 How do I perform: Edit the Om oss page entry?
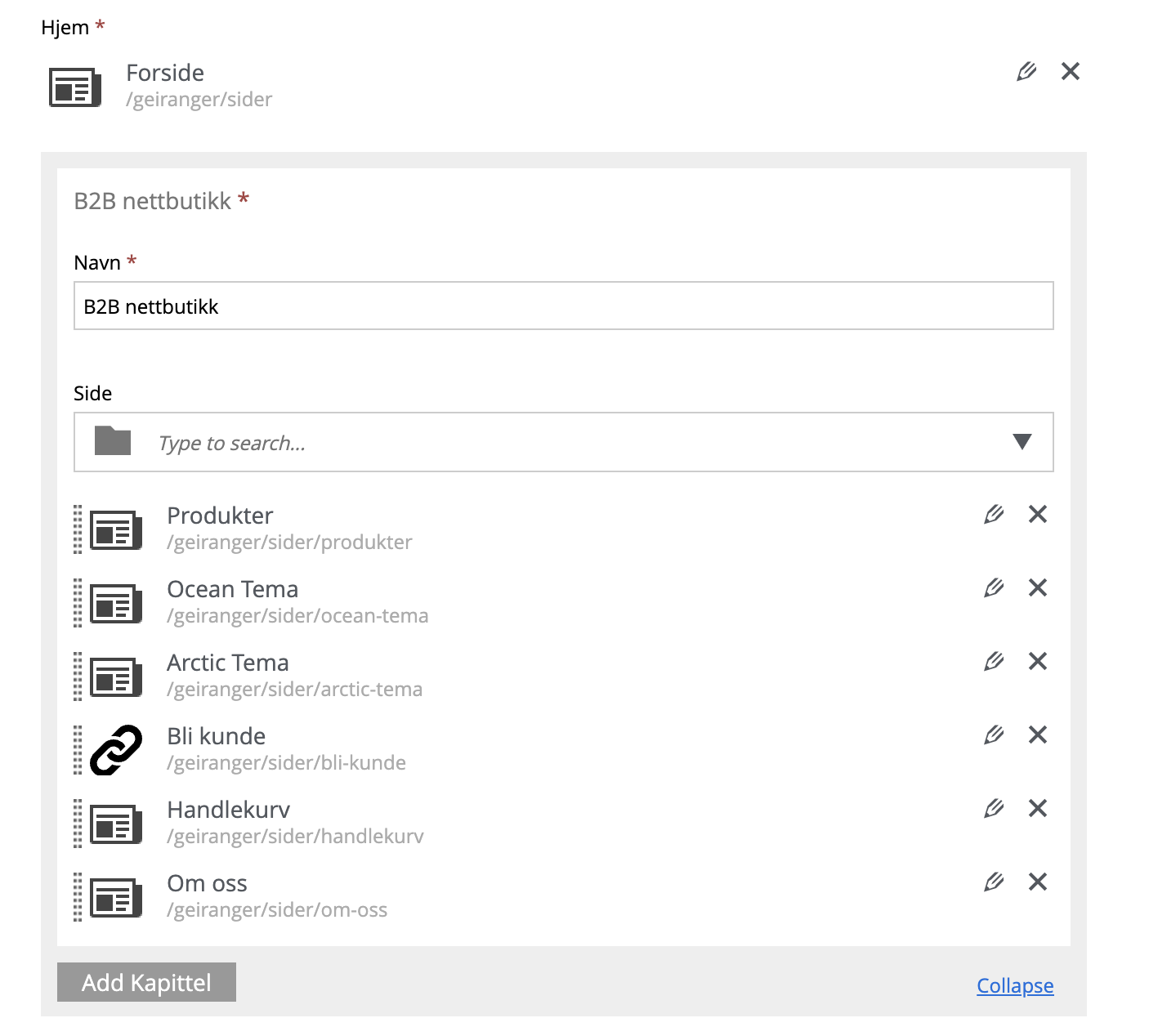click(994, 882)
